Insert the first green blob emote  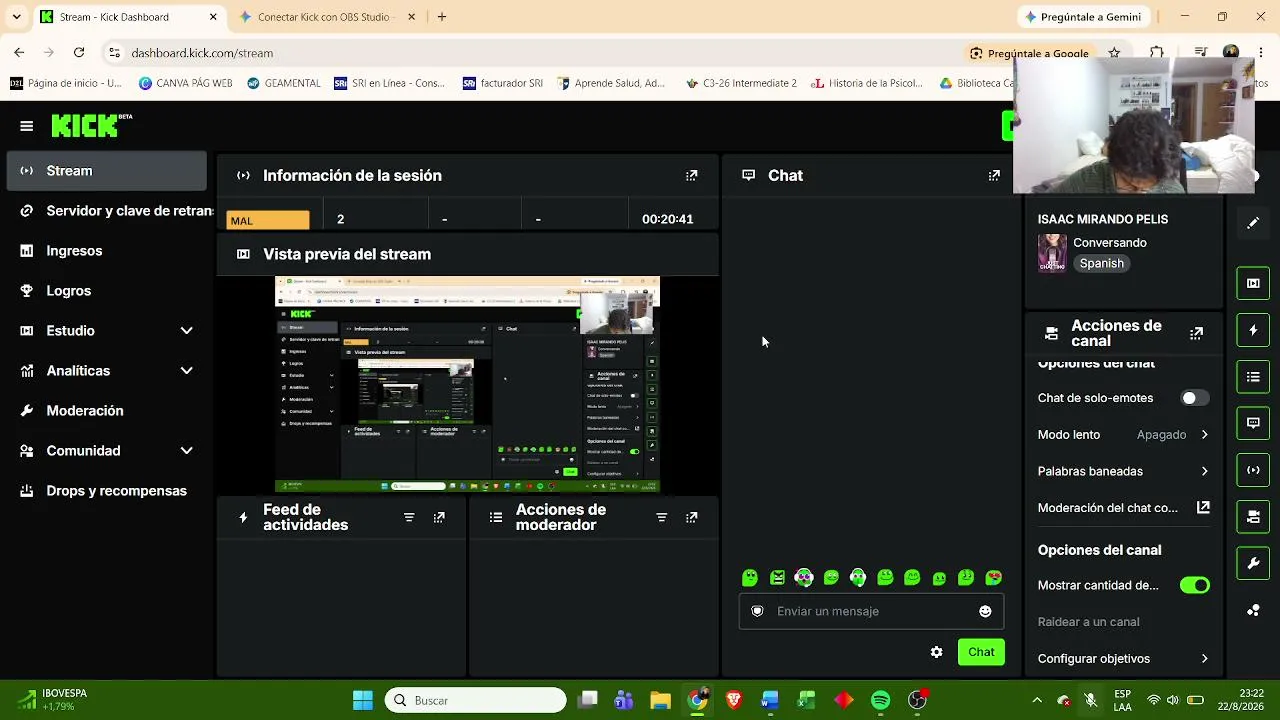click(750, 577)
